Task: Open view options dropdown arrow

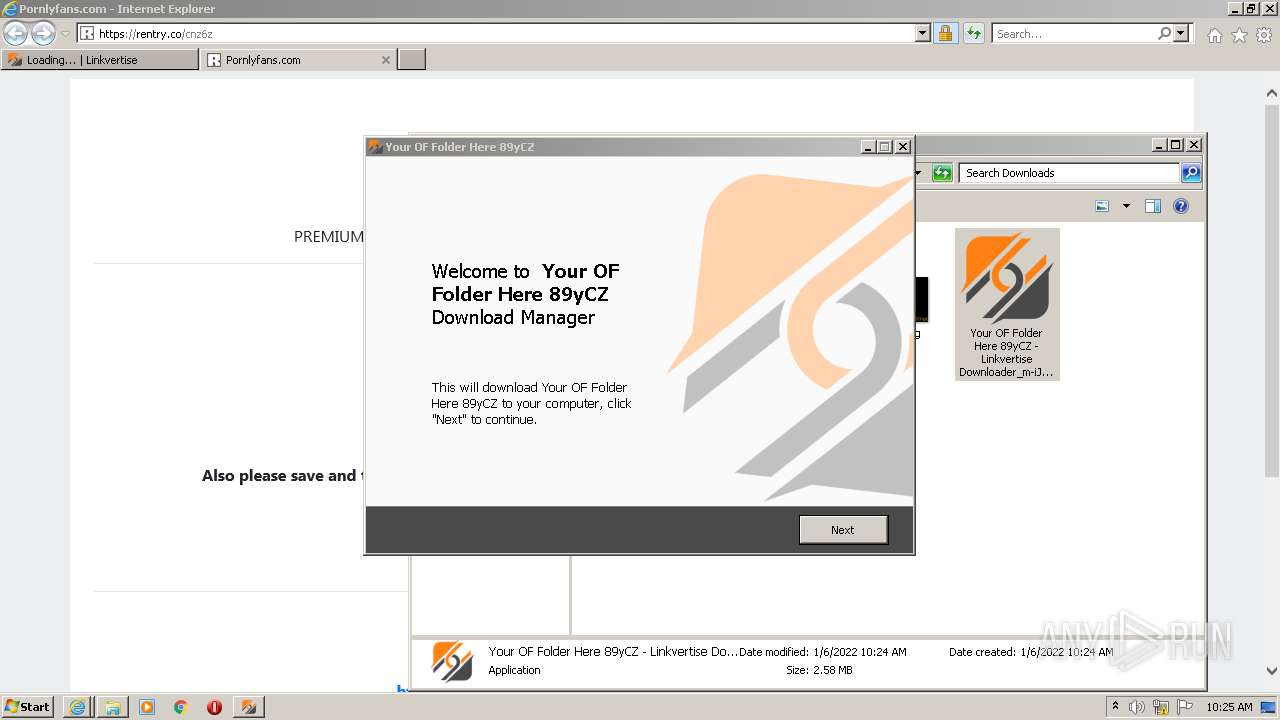Action: point(1126,206)
